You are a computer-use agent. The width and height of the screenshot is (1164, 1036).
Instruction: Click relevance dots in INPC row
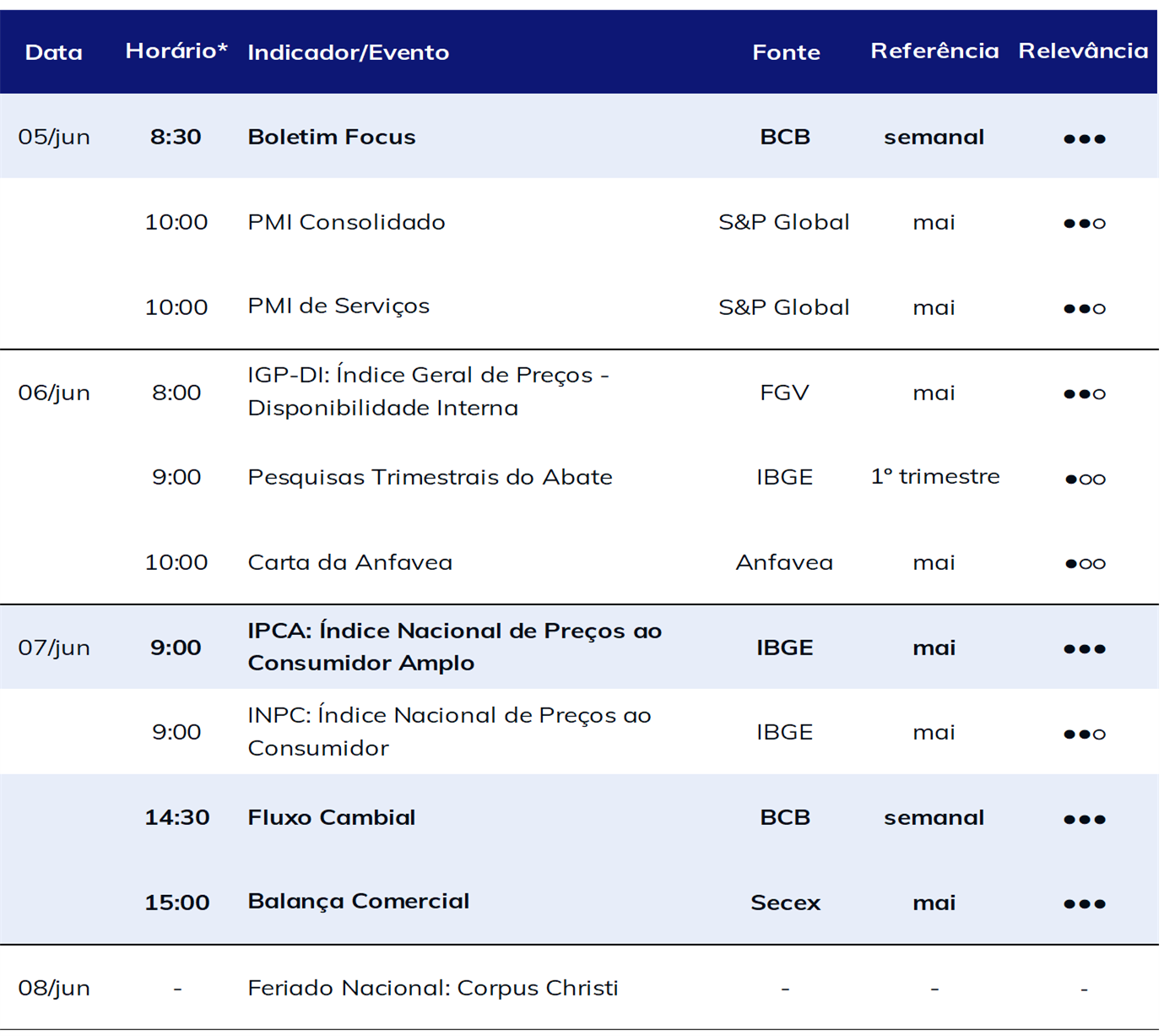click(x=1085, y=735)
